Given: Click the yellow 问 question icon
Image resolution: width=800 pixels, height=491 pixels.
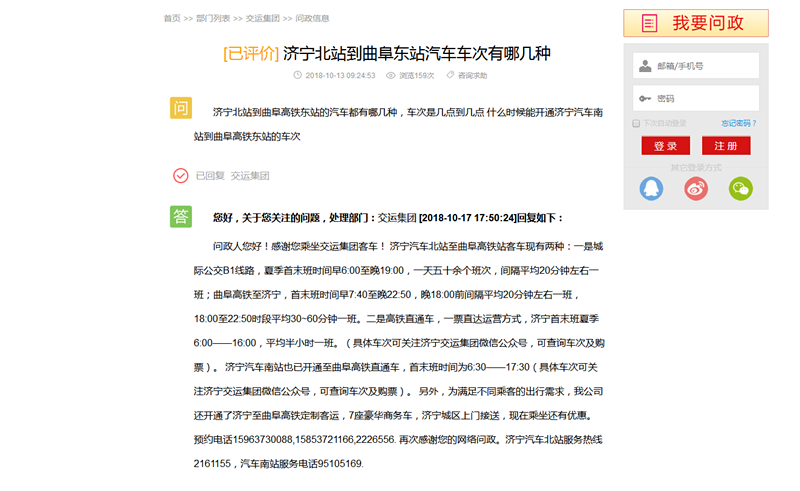Looking at the screenshot, I should coord(181,108).
